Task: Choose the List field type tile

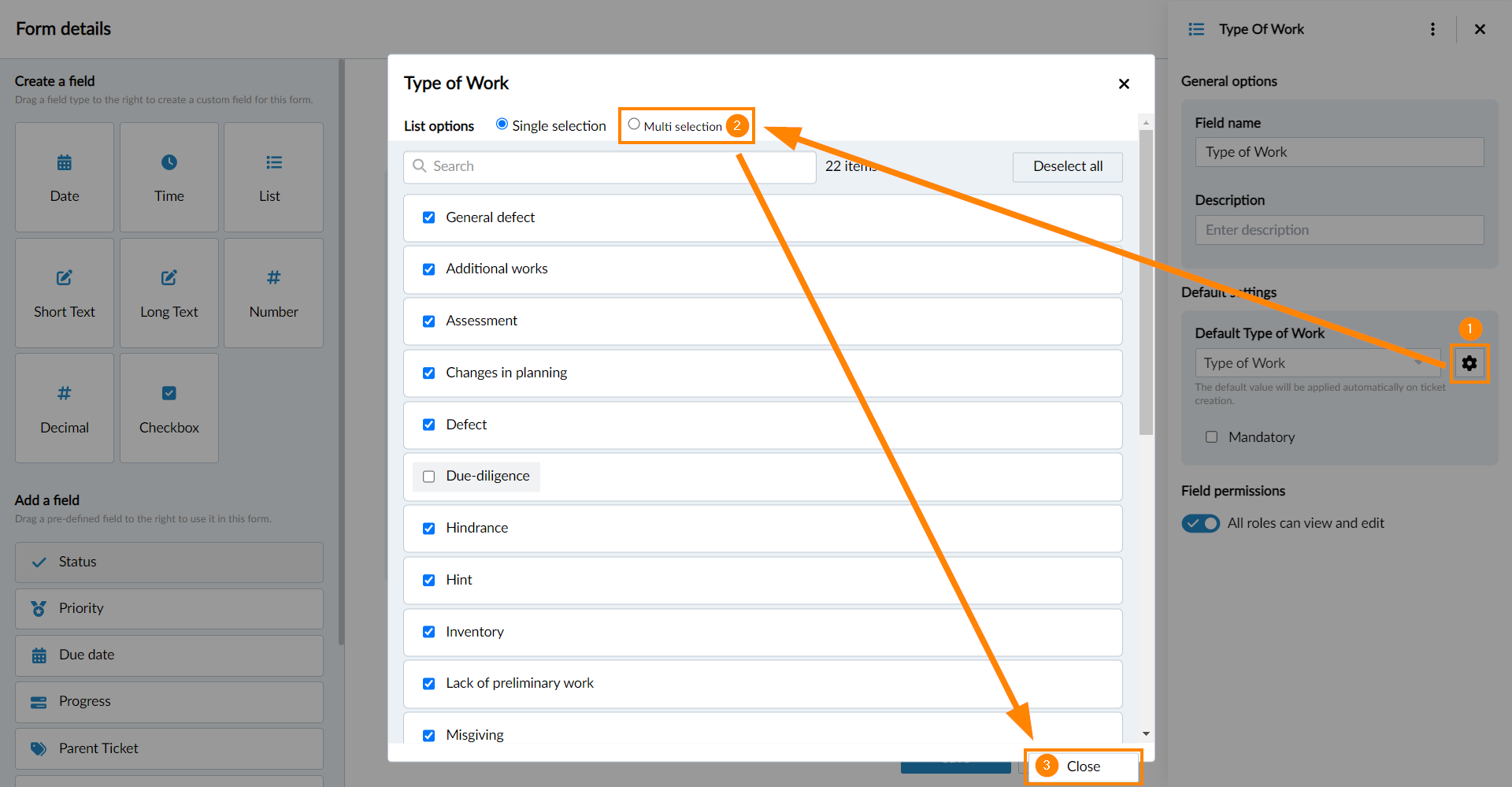Action: [273, 177]
